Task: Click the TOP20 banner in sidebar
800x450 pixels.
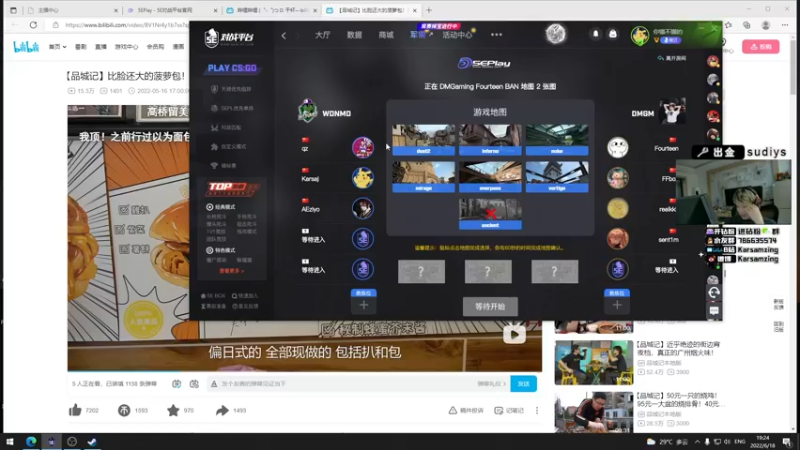Action: tap(232, 188)
